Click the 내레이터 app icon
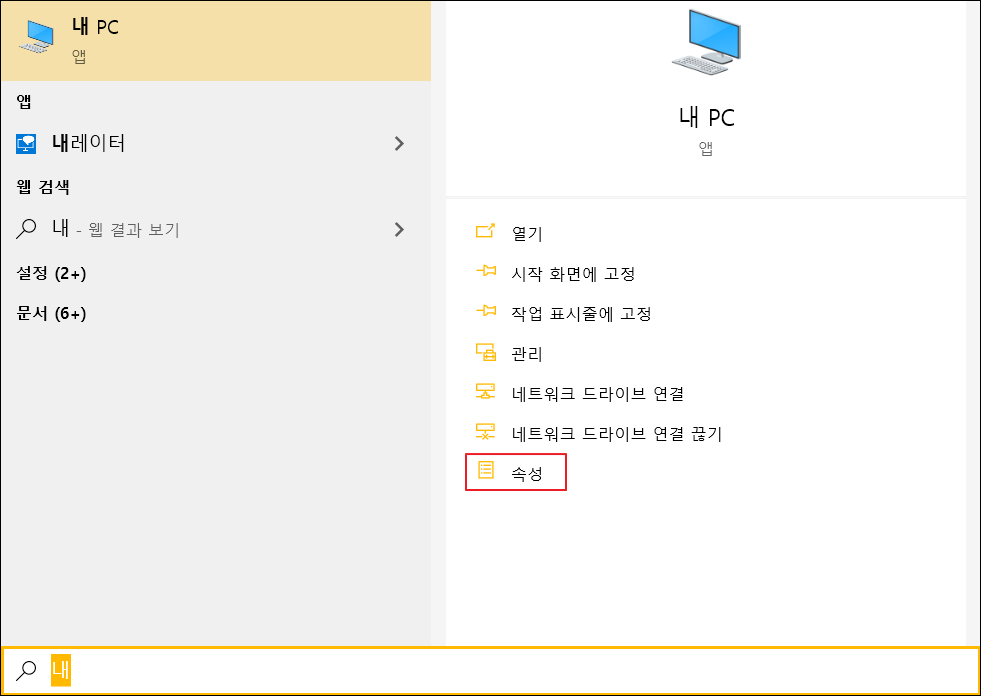 pyautogui.click(x=26, y=144)
